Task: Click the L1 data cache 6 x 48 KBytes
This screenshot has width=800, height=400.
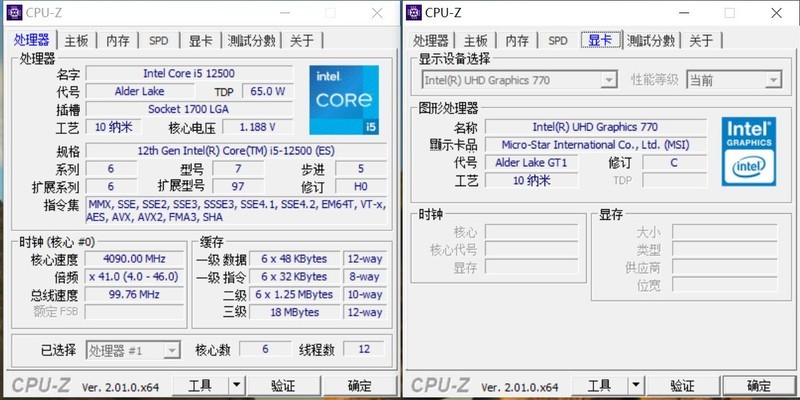Action: 294,259
